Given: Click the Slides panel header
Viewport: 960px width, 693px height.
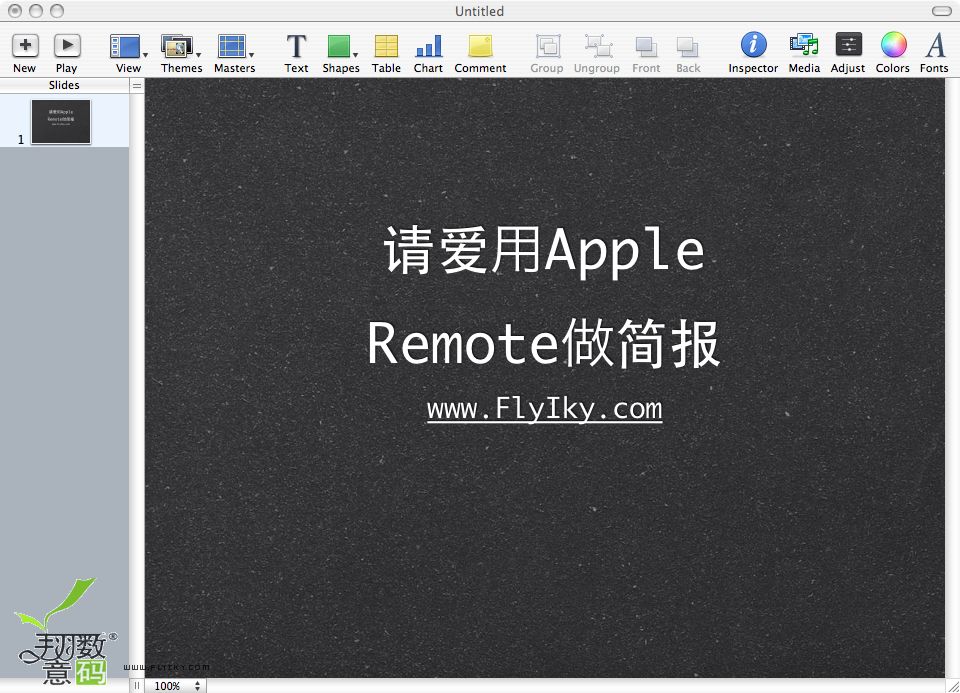Looking at the screenshot, I should (x=64, y=85).
